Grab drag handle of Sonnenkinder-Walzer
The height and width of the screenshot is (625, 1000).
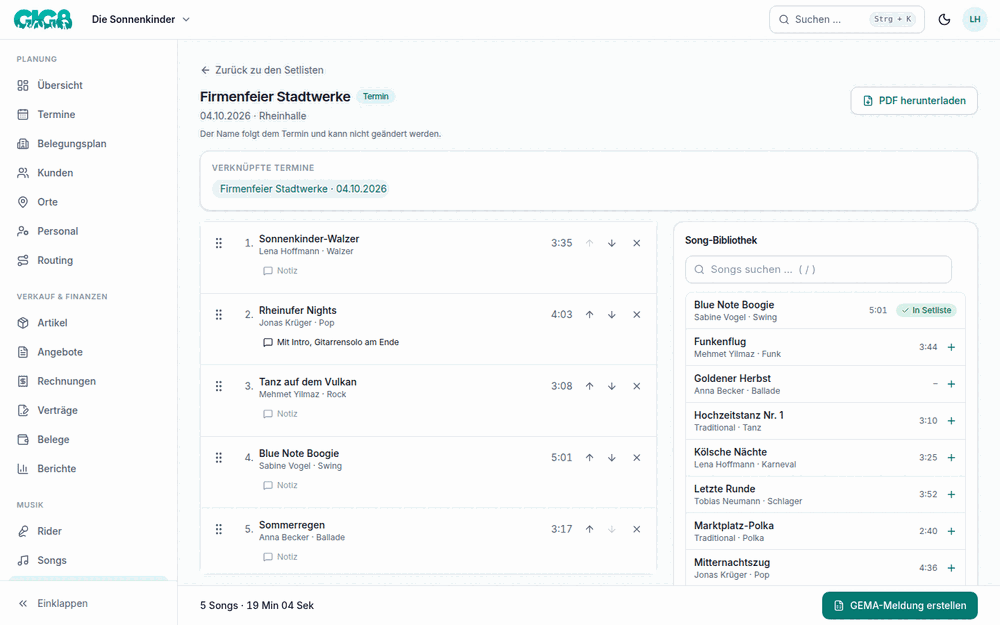pos(219,243)
